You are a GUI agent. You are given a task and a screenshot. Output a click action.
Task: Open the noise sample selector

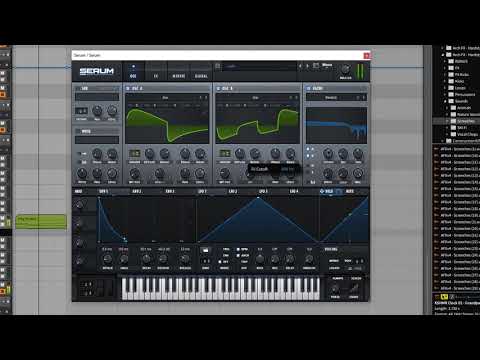coord(97,140)
